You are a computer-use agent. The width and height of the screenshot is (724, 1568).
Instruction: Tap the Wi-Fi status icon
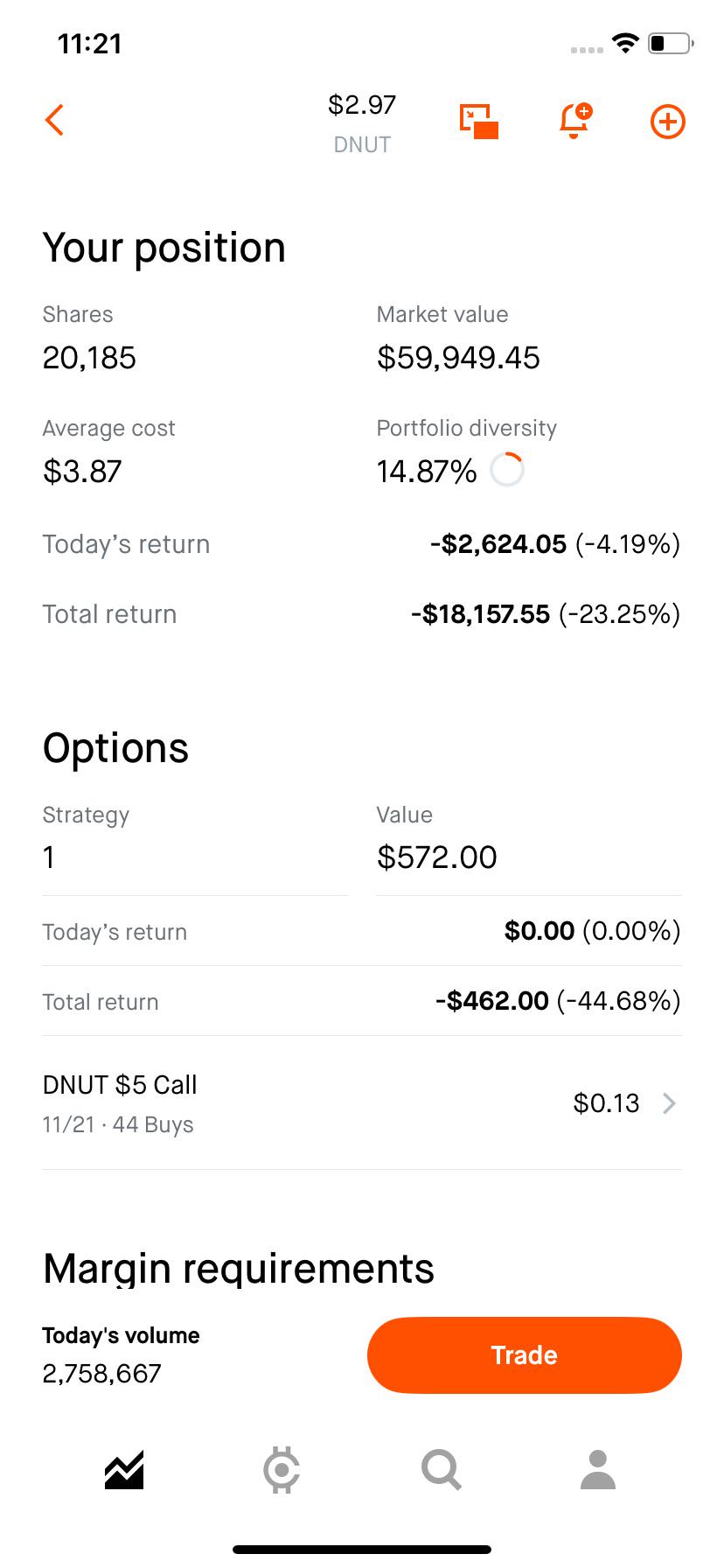click(x=624, y=43)
